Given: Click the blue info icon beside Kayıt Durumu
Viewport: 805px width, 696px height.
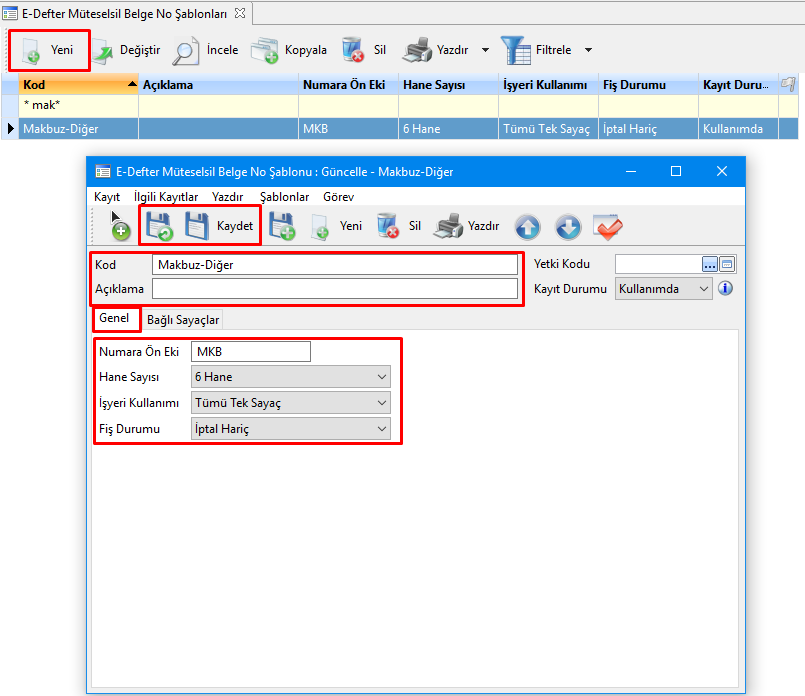Looking at the screenshot, I should 726,289.
